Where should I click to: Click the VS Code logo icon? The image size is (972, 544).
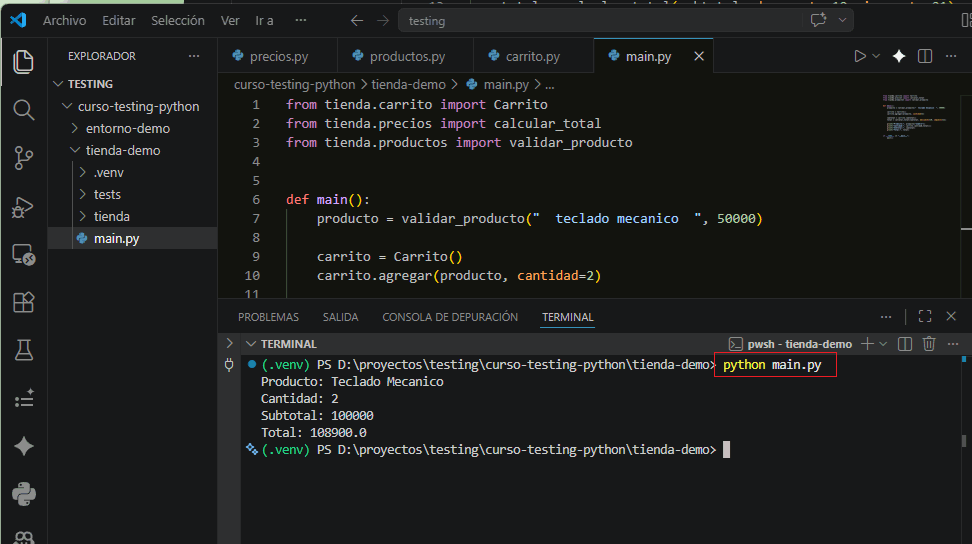(x=18, y=20)
